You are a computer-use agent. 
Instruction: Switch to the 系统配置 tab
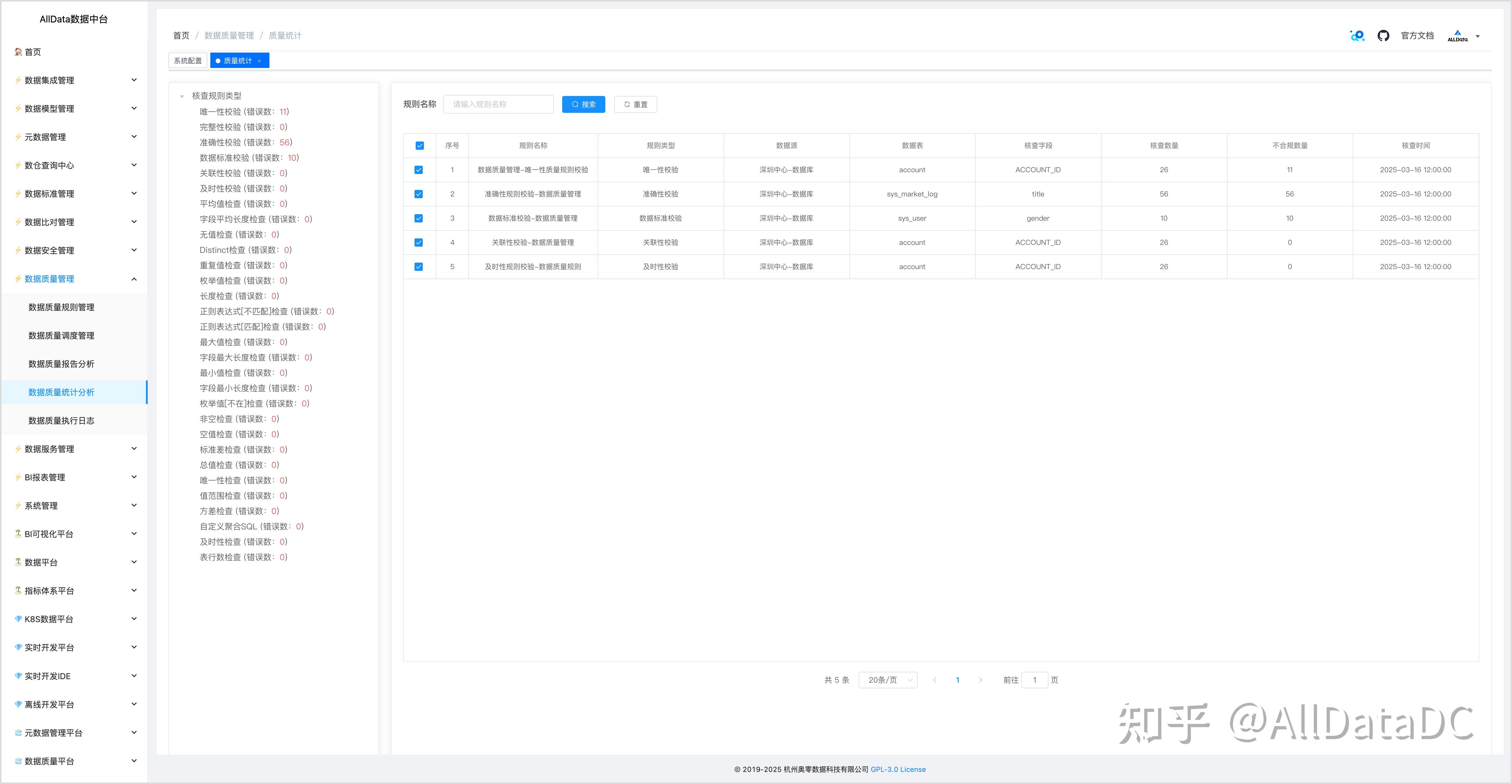coord(188,61)
